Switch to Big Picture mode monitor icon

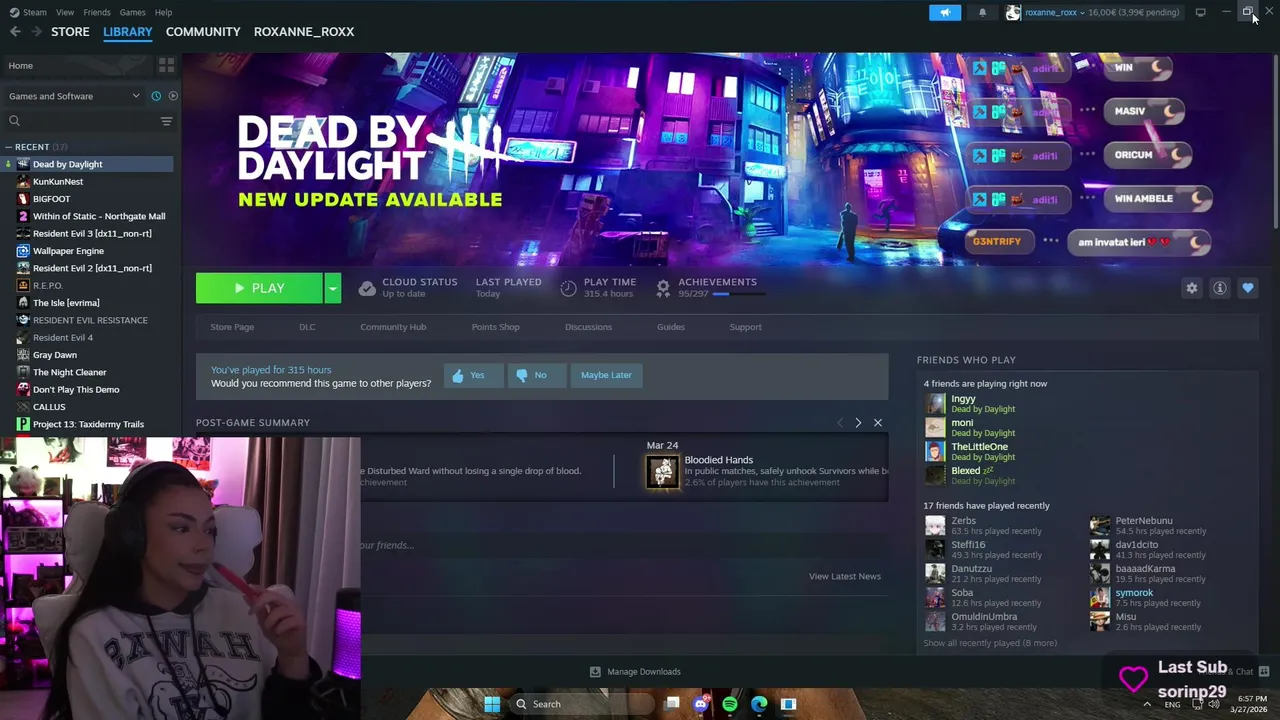tap(1200, 12)
